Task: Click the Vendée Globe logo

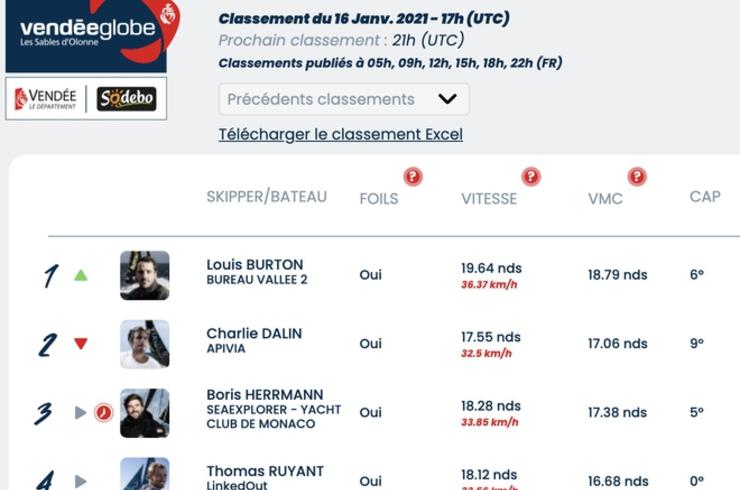Action: tap(92, 36)
